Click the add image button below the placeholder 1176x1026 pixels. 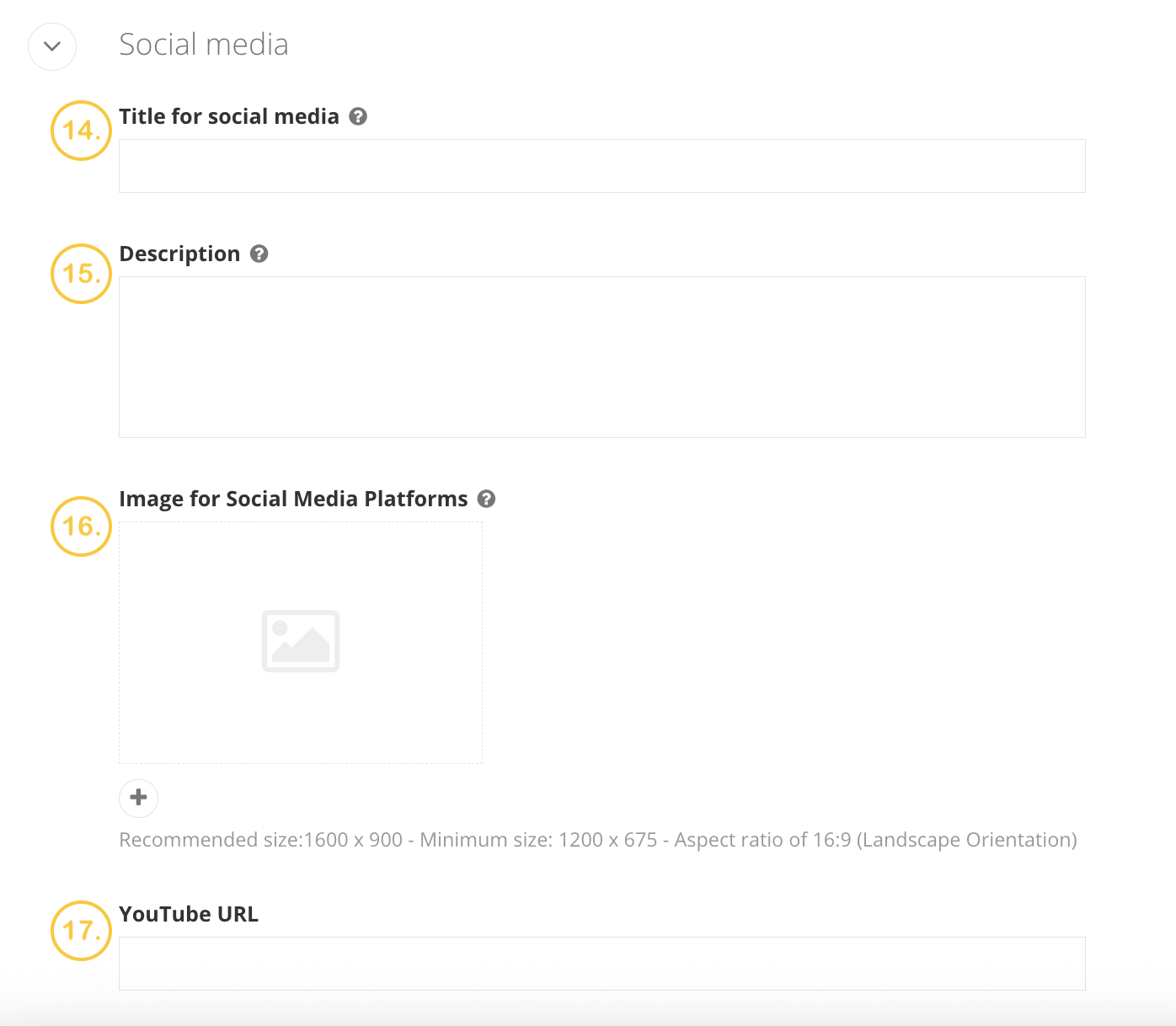point(138,798)
